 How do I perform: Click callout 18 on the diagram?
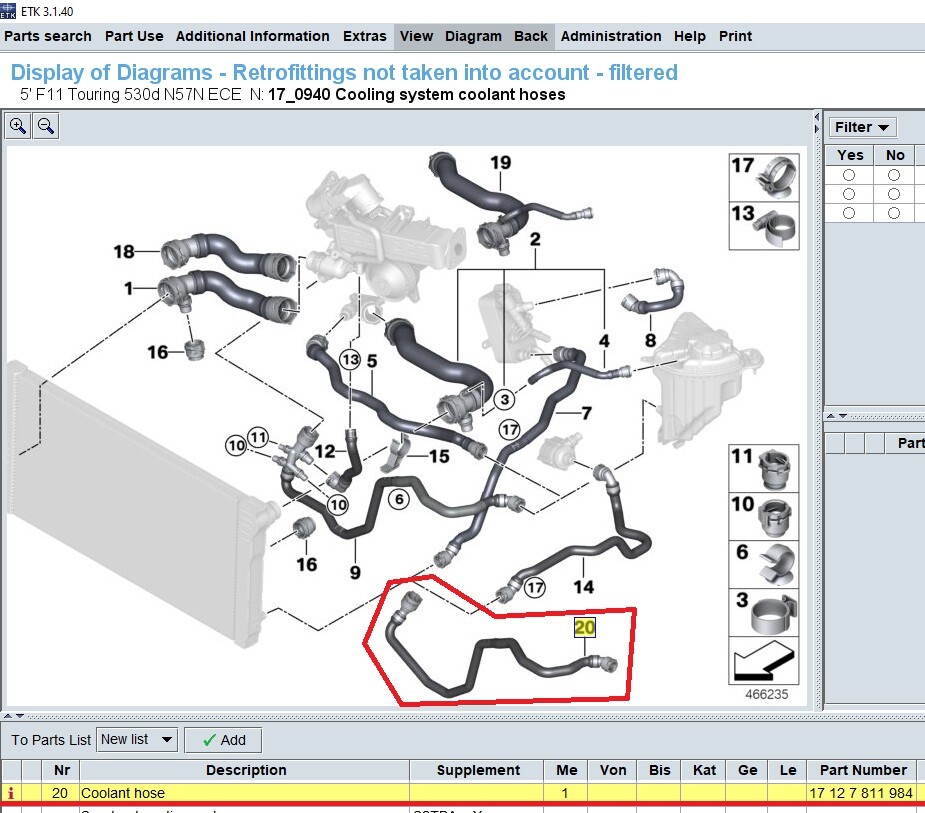pyautogui.click(x=124, y=252)
